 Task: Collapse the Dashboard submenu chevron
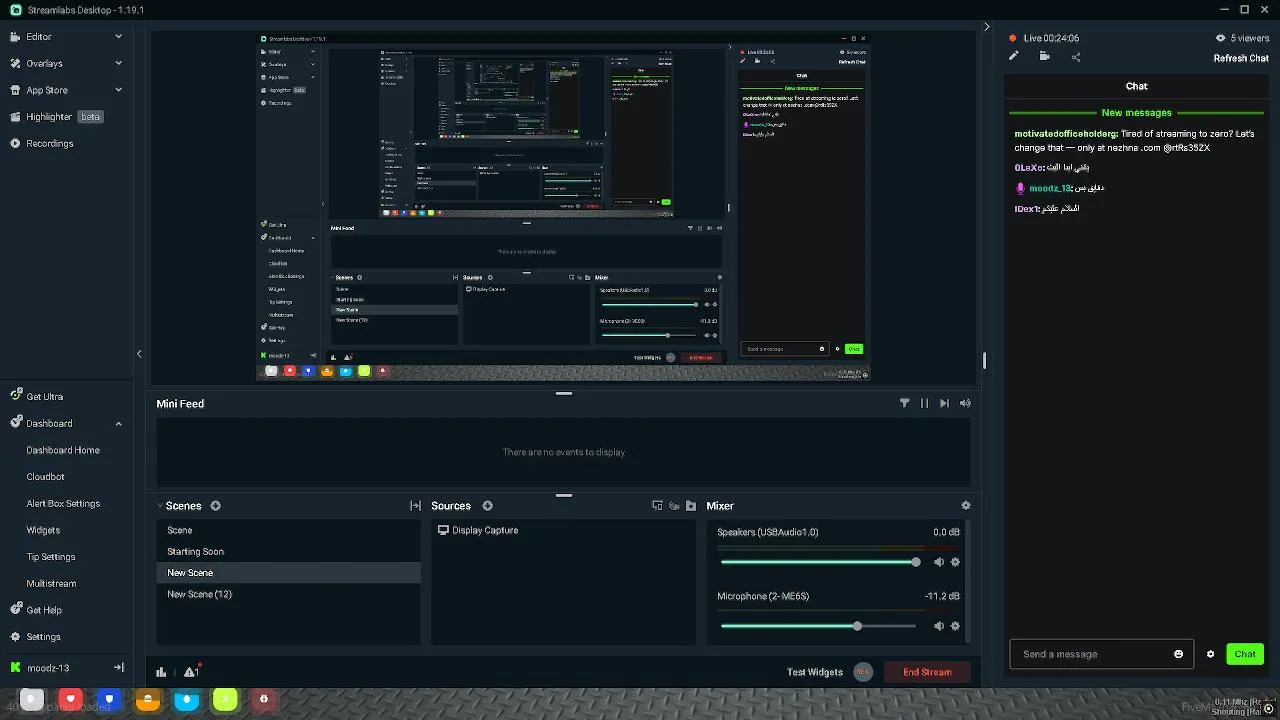pos(118,424)
